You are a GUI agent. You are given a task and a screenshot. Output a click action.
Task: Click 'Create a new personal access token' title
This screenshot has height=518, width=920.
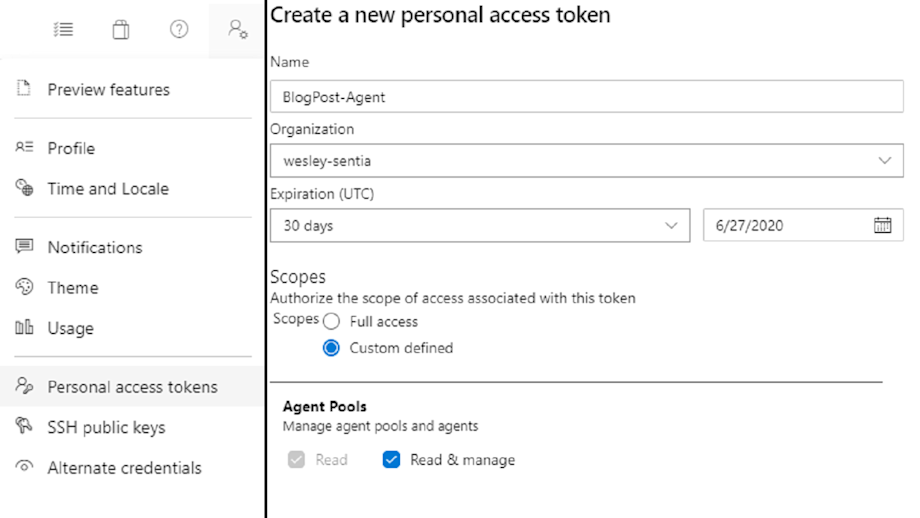click(x=440, y=15)
